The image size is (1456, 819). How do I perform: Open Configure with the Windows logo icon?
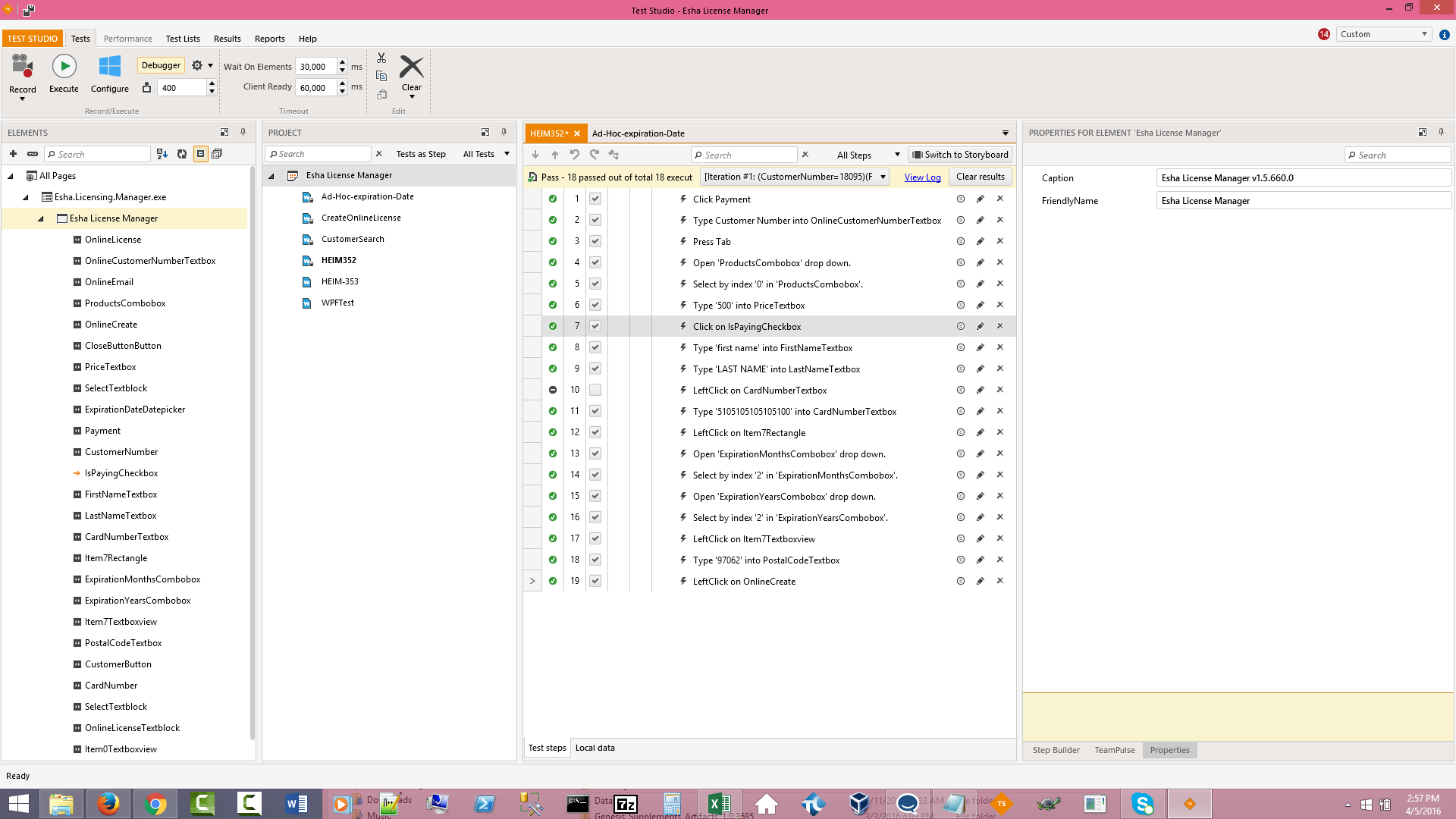pyautogui.click(x=110, y=67)
